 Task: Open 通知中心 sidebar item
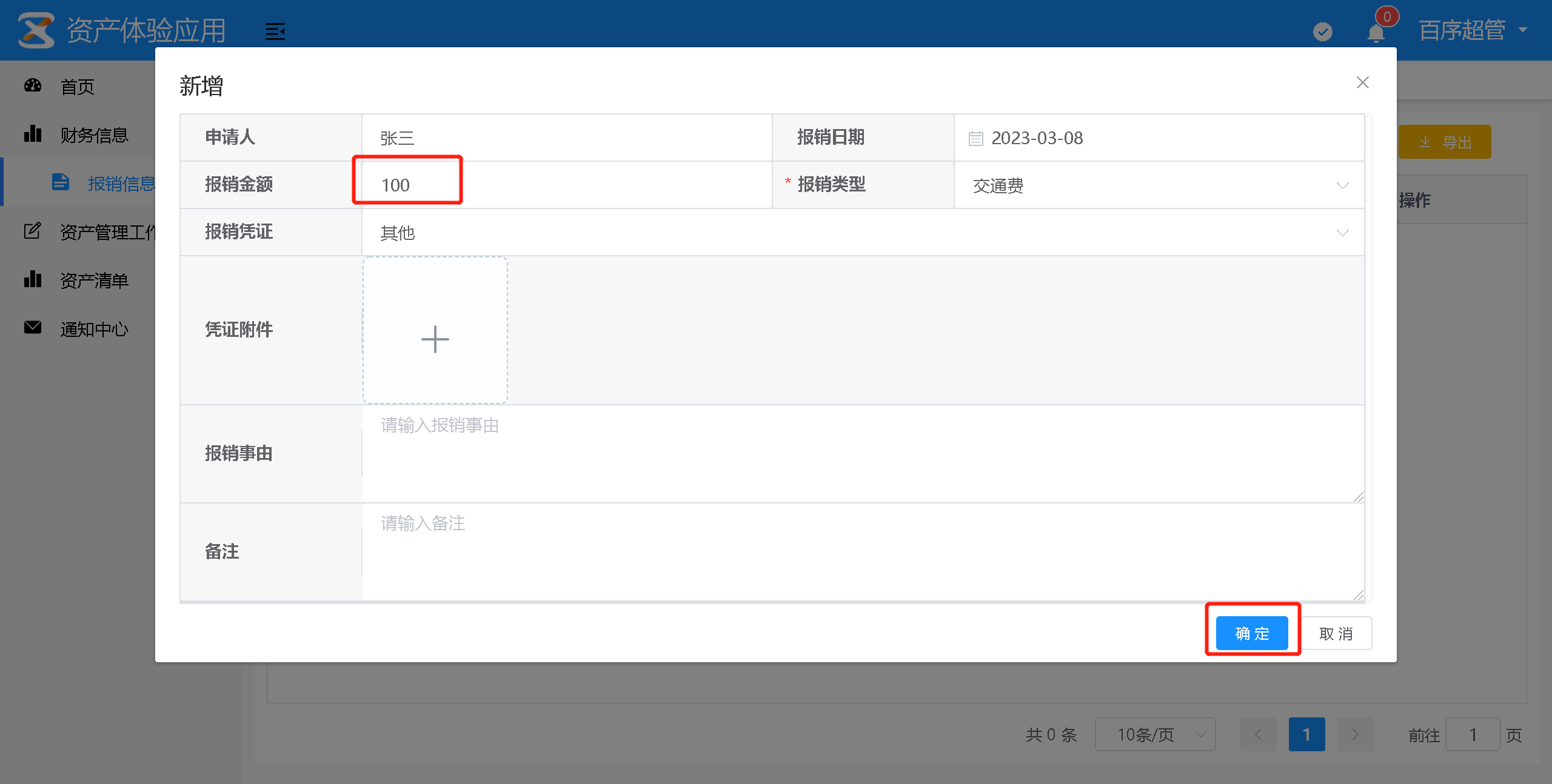click(78, 328)
